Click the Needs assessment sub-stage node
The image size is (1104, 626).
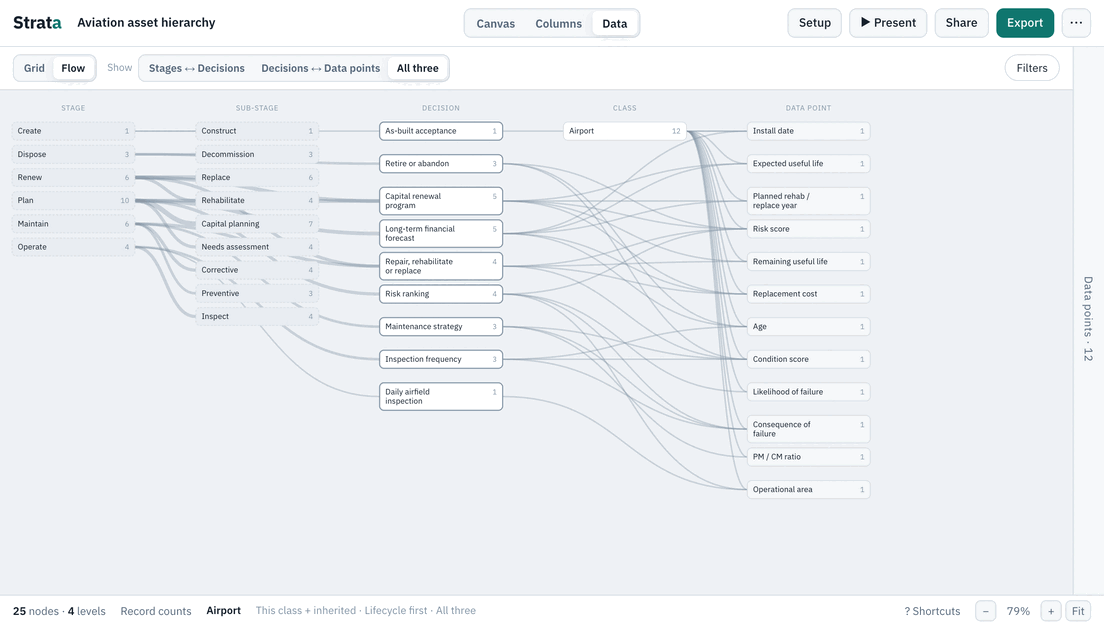click(x=257, y=247)
